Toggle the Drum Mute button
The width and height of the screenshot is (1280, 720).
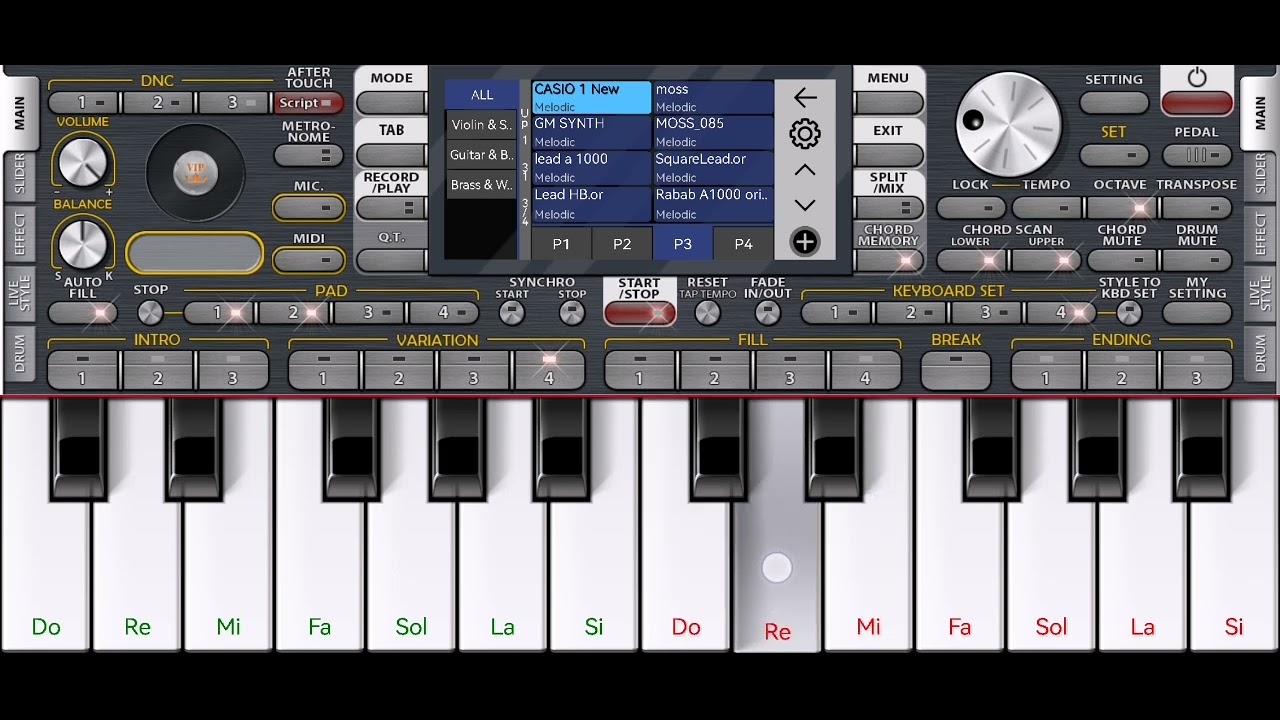point(1197,260)
